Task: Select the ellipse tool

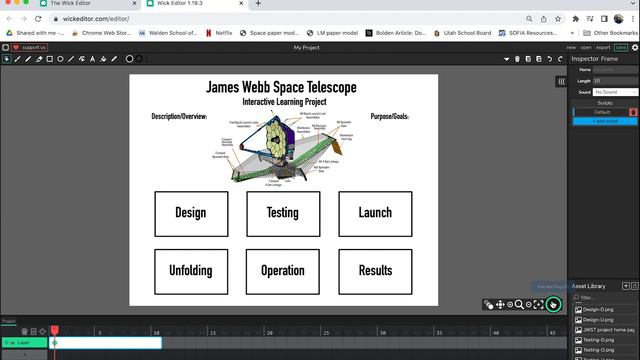Action: [x=60, y=59]
